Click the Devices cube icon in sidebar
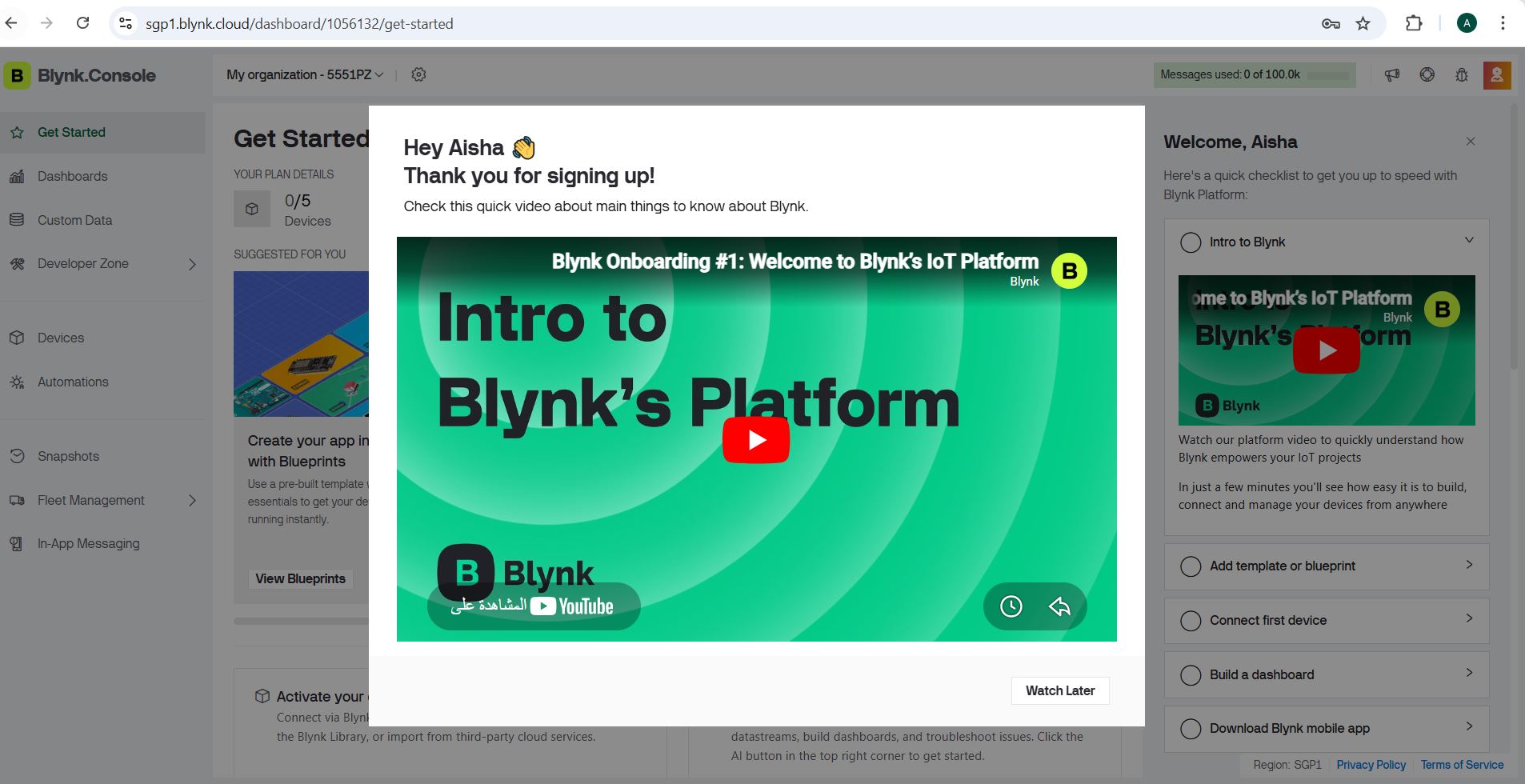1525x784 pixels. (17, 338)
